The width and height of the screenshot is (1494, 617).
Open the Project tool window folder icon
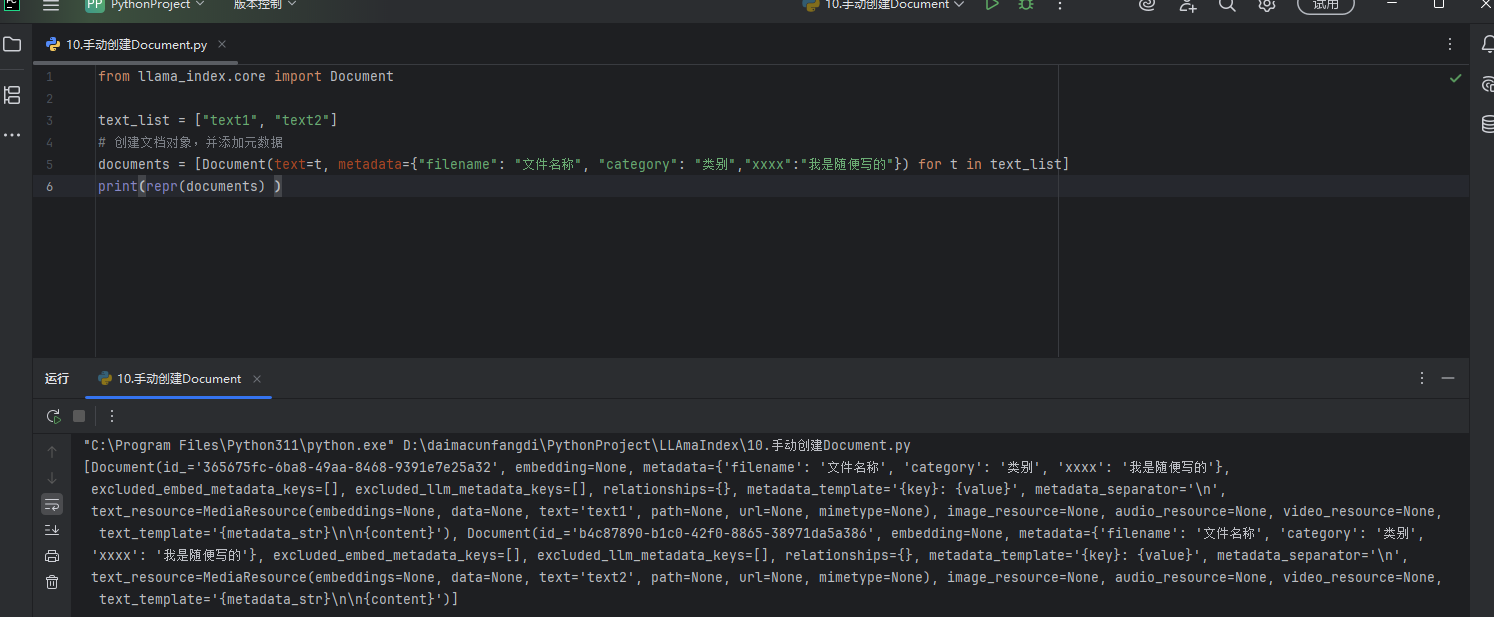(12, 45)
